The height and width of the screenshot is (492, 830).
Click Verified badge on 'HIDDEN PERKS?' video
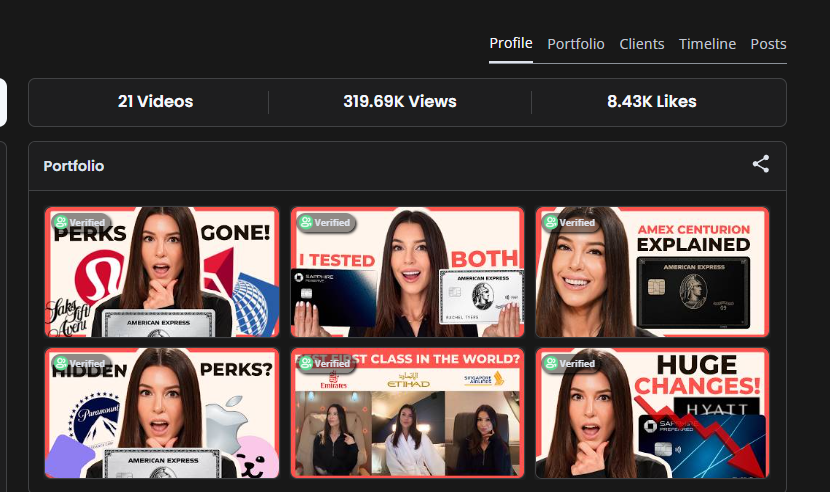click(80, 364)
